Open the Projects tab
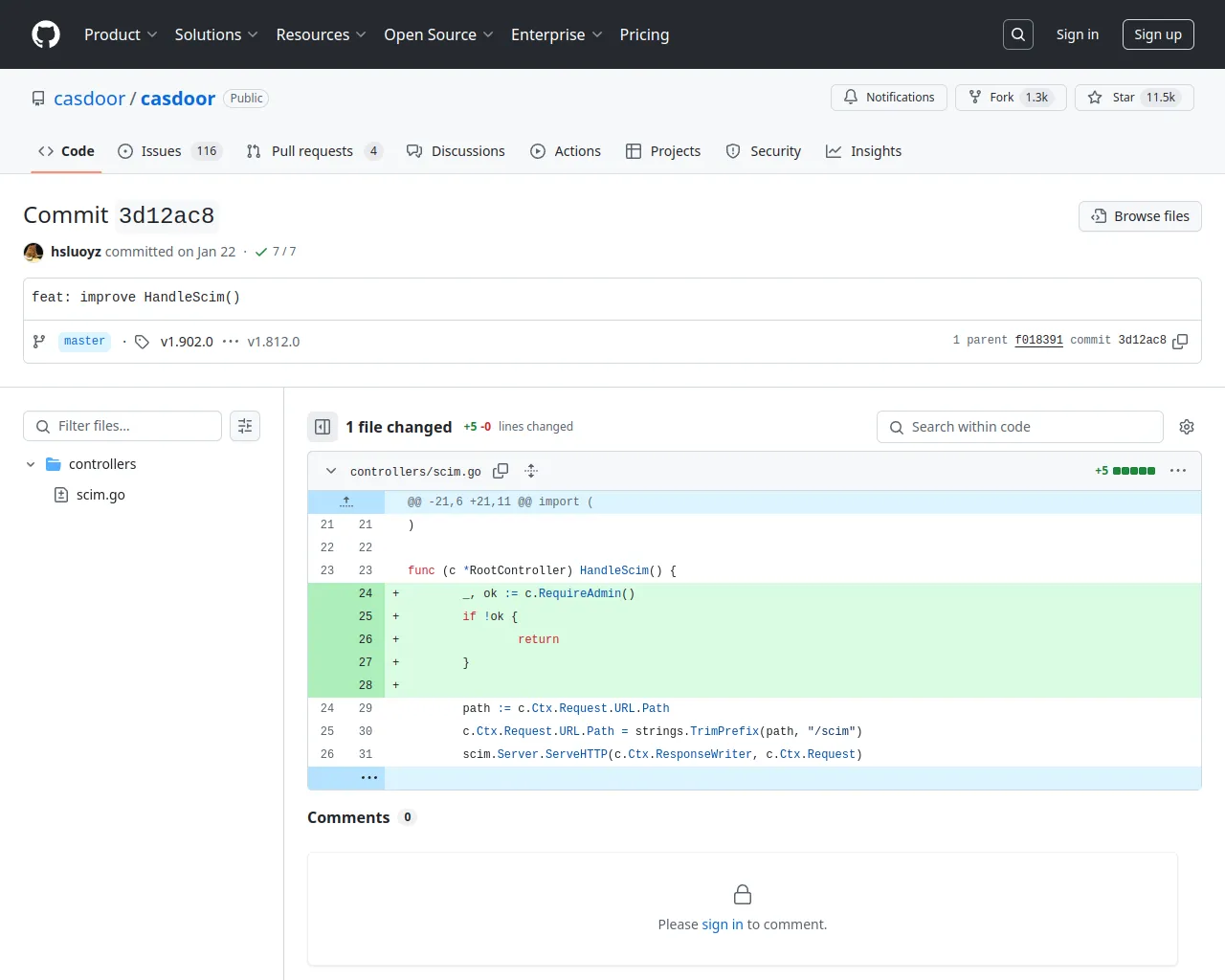This screenshot has height=980, width=1225. [x=663, y=151]
